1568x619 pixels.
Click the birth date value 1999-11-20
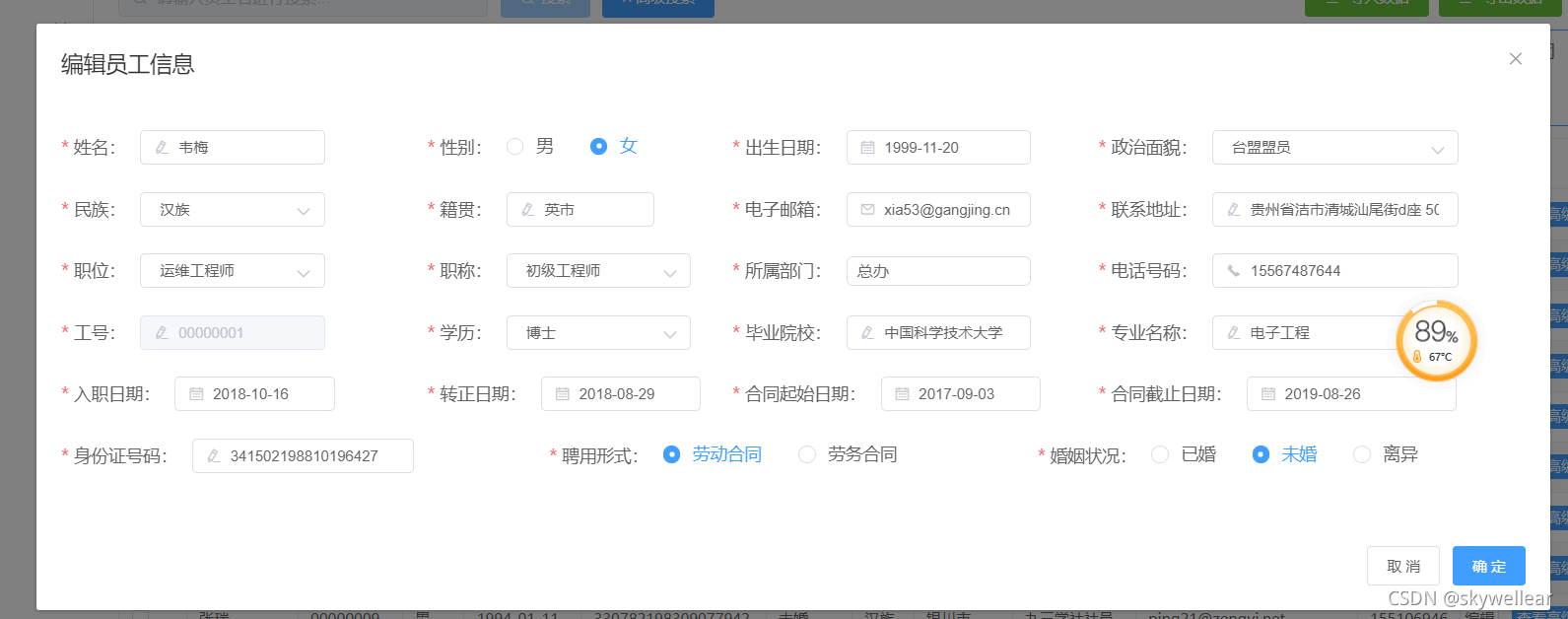pos(921,148)
